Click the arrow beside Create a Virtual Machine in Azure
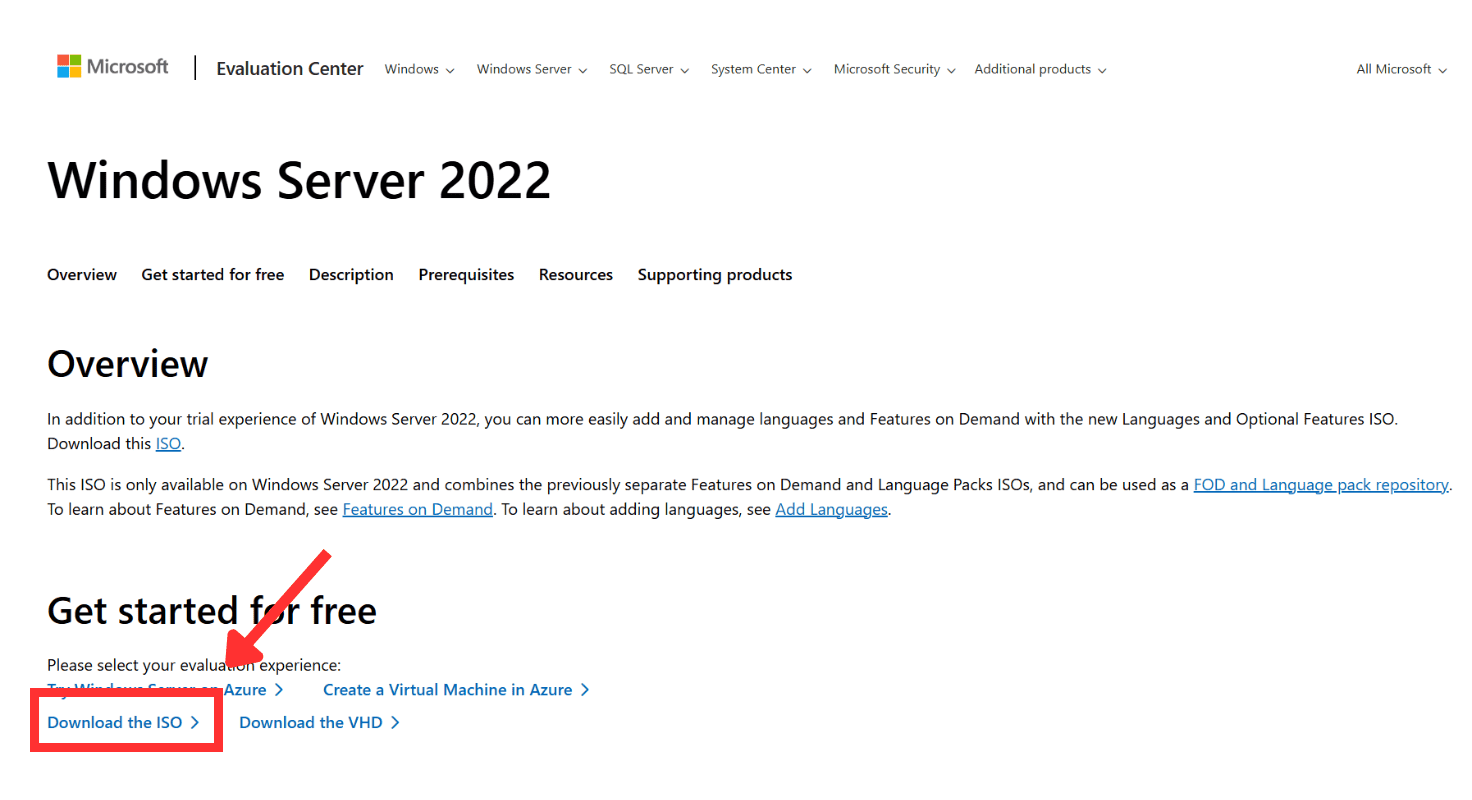1472x800 pixels. pyautogui.click(x=584, y=689)
